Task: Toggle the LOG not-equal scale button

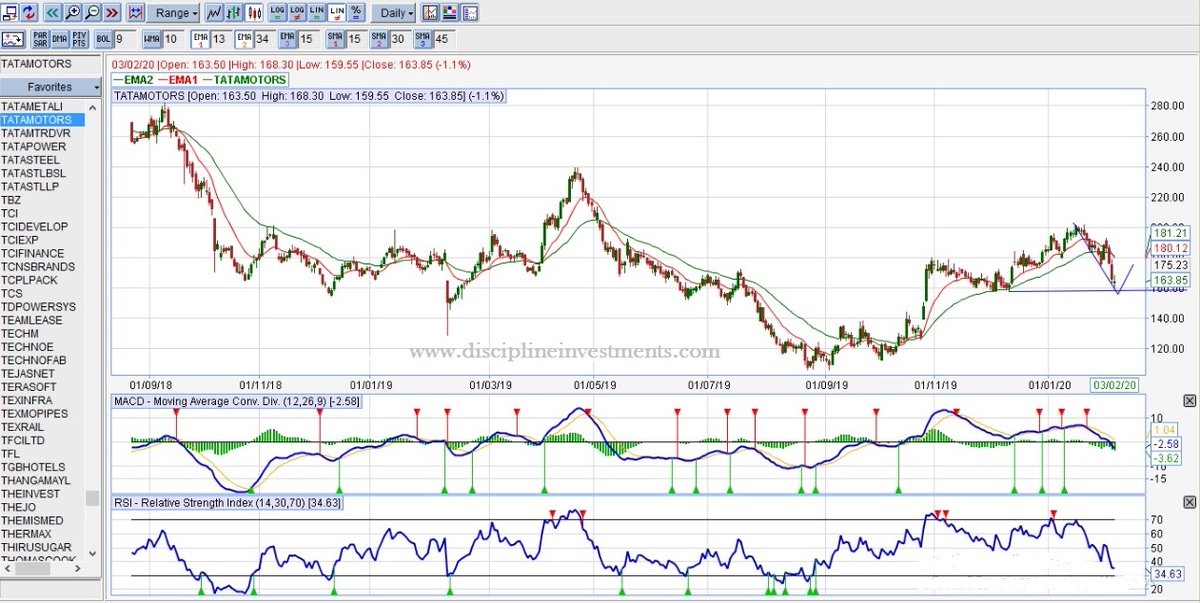Action: [x=297, y=13]
